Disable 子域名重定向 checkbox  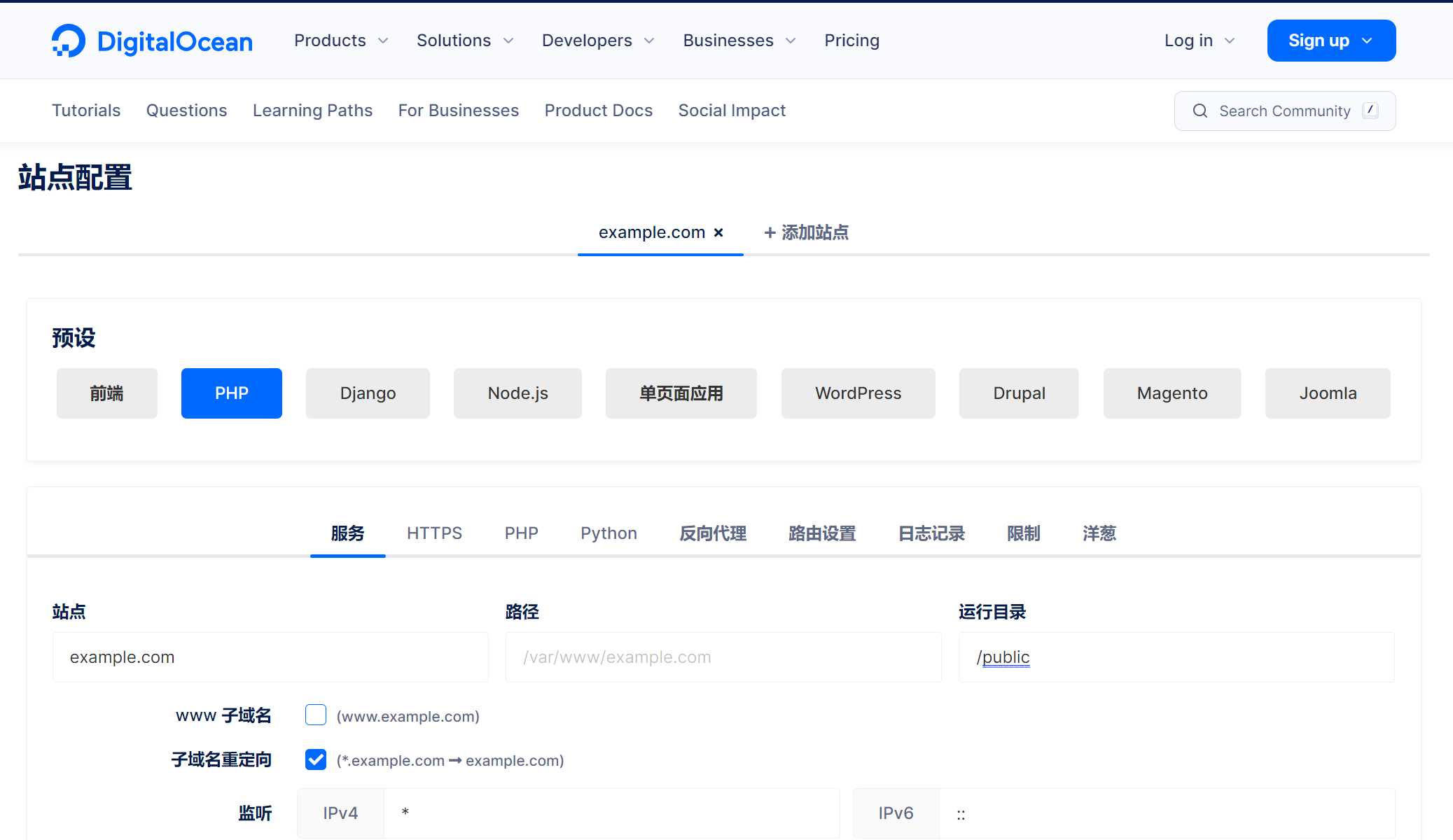click(x=316, y=760)
